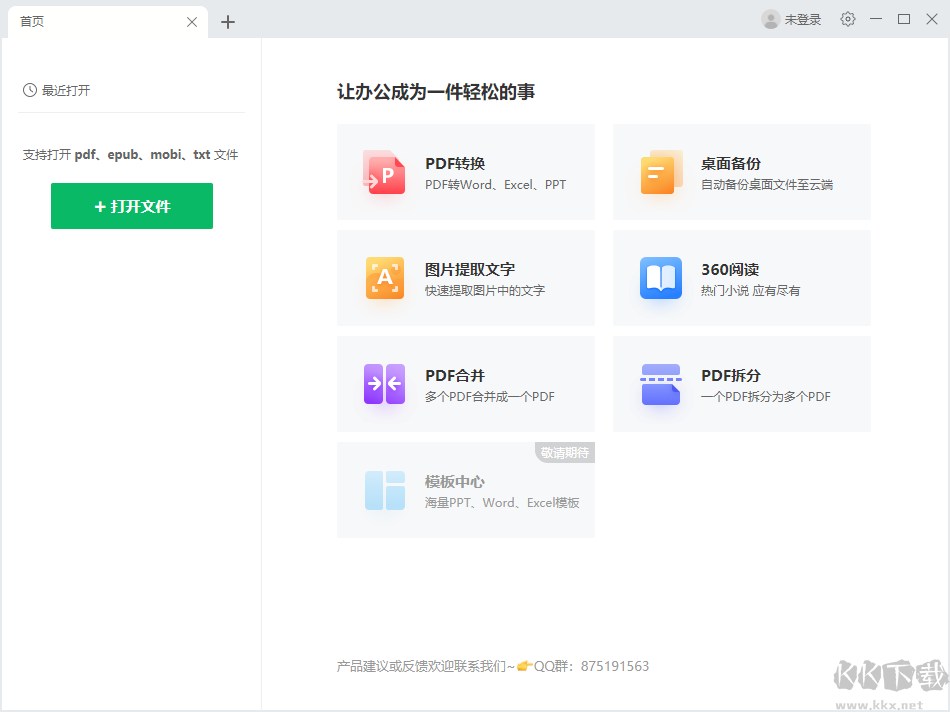Select the 热门小说 应有尽有 reading card

742,277
